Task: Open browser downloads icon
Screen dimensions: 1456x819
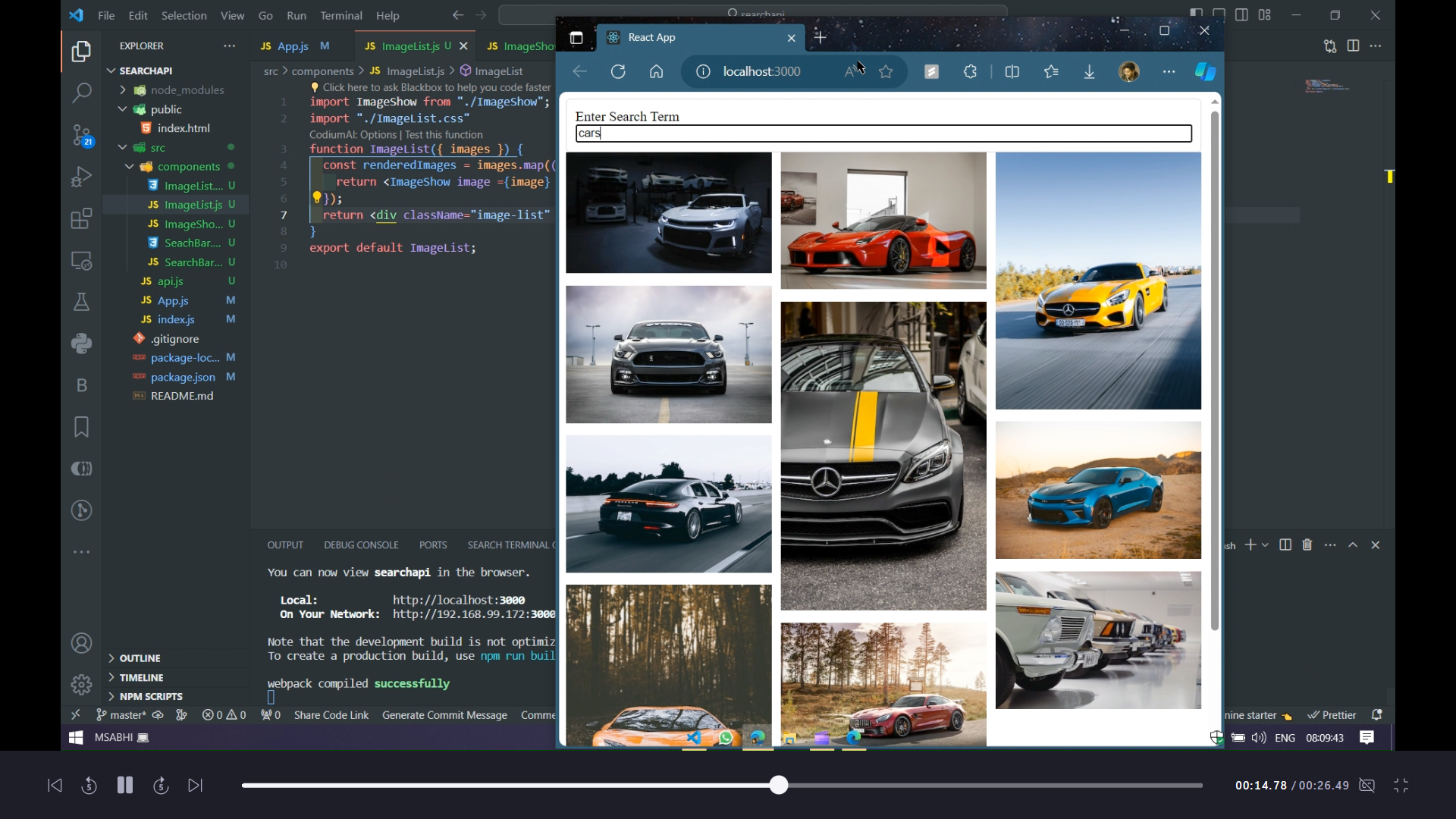Action: coord(1089,71)
